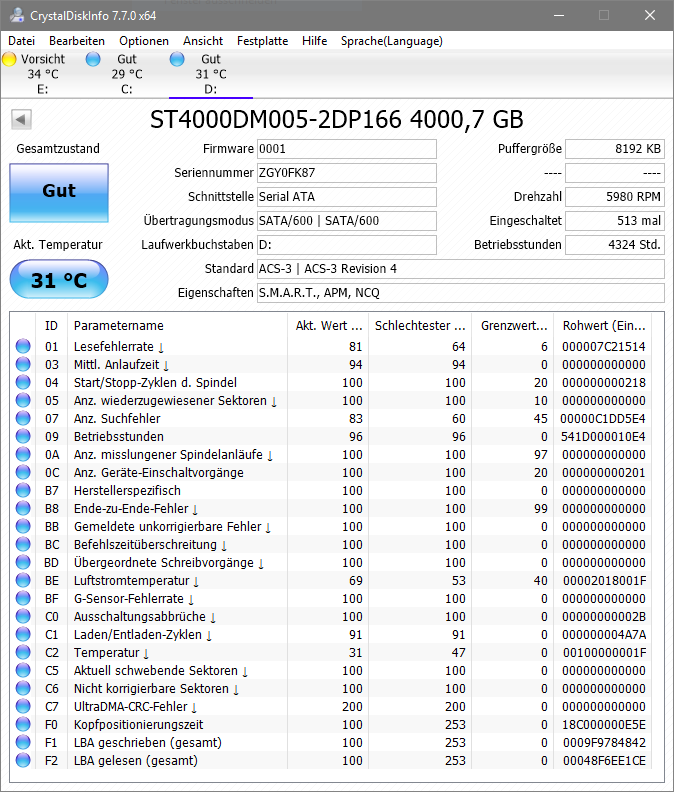Click status orb of misslungener Spindelanläufe row

(x=23, y=454)
